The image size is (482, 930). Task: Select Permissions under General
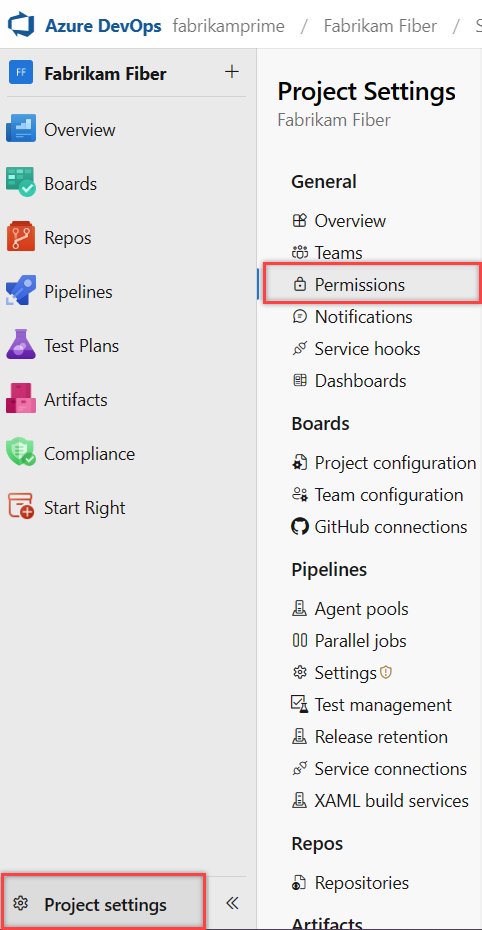[372, 285]
